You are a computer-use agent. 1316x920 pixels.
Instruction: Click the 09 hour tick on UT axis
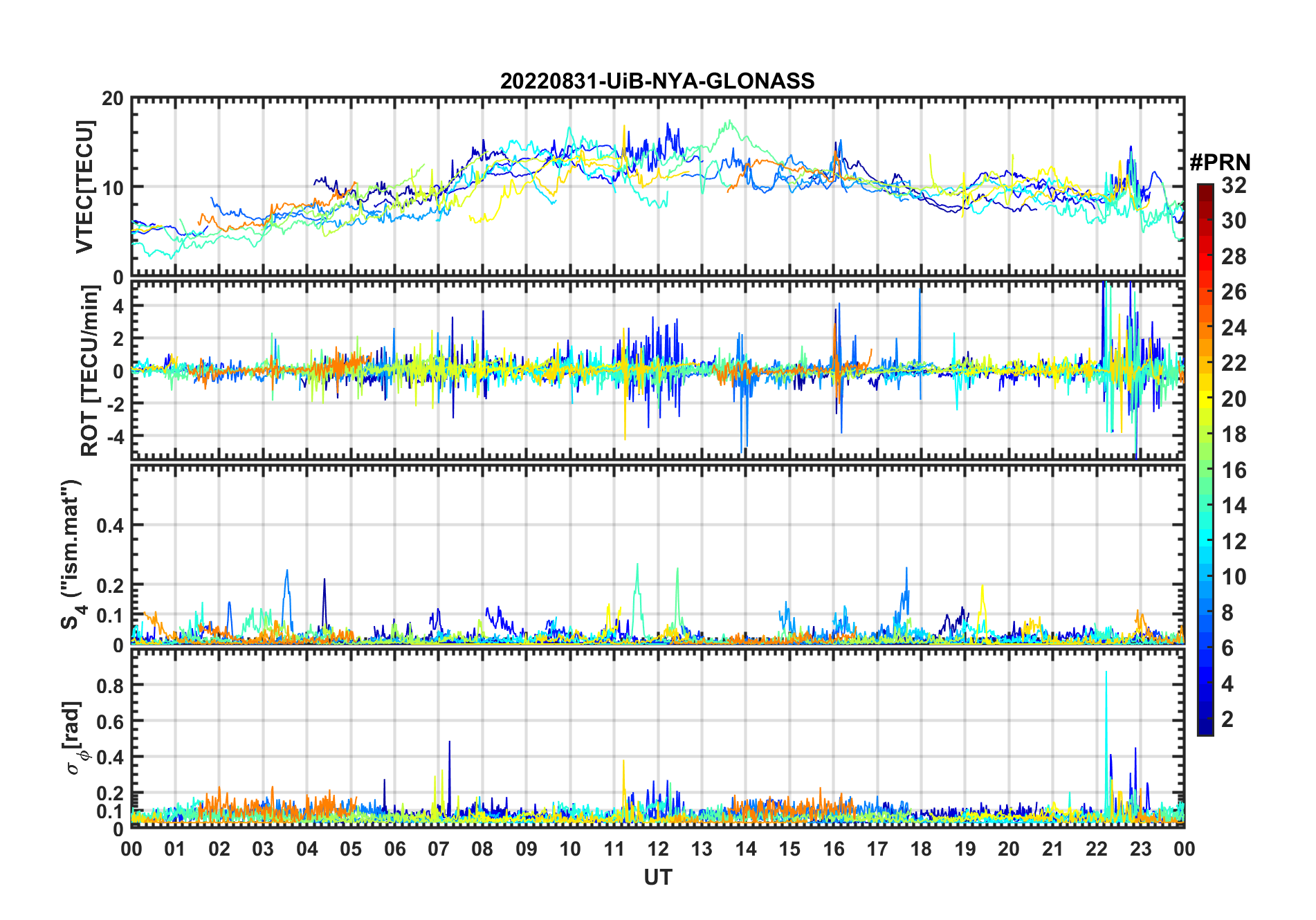(x=527, y=849)
